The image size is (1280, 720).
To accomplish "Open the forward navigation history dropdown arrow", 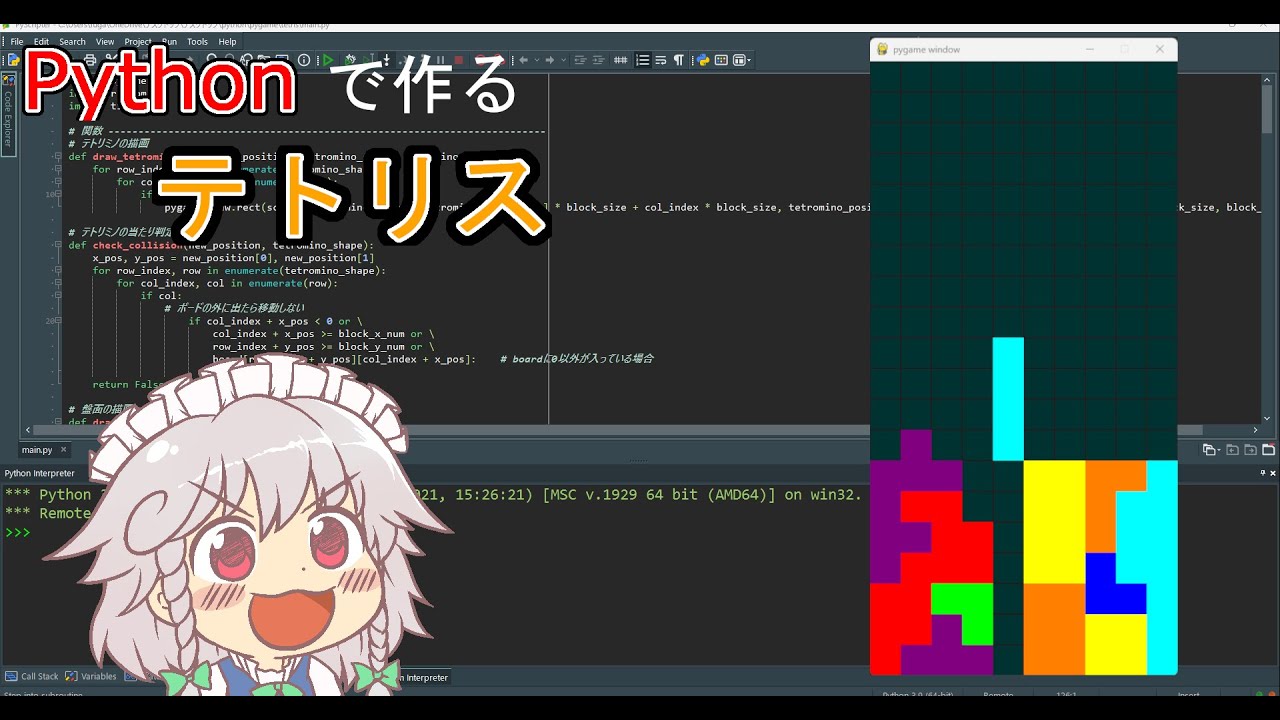I will [563, 60].
